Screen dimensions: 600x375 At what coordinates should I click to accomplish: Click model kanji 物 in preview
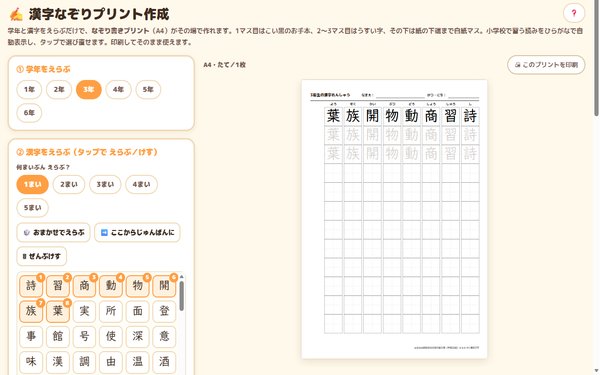[x=392, y=116]
